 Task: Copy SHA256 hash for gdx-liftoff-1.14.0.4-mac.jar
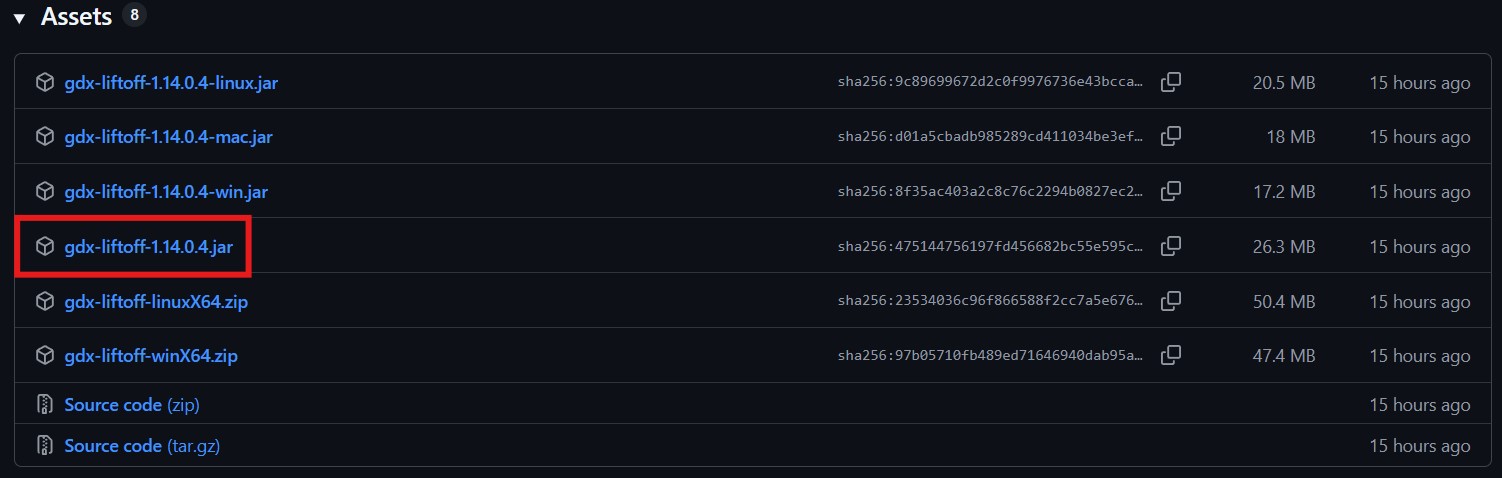point(1171,136)
